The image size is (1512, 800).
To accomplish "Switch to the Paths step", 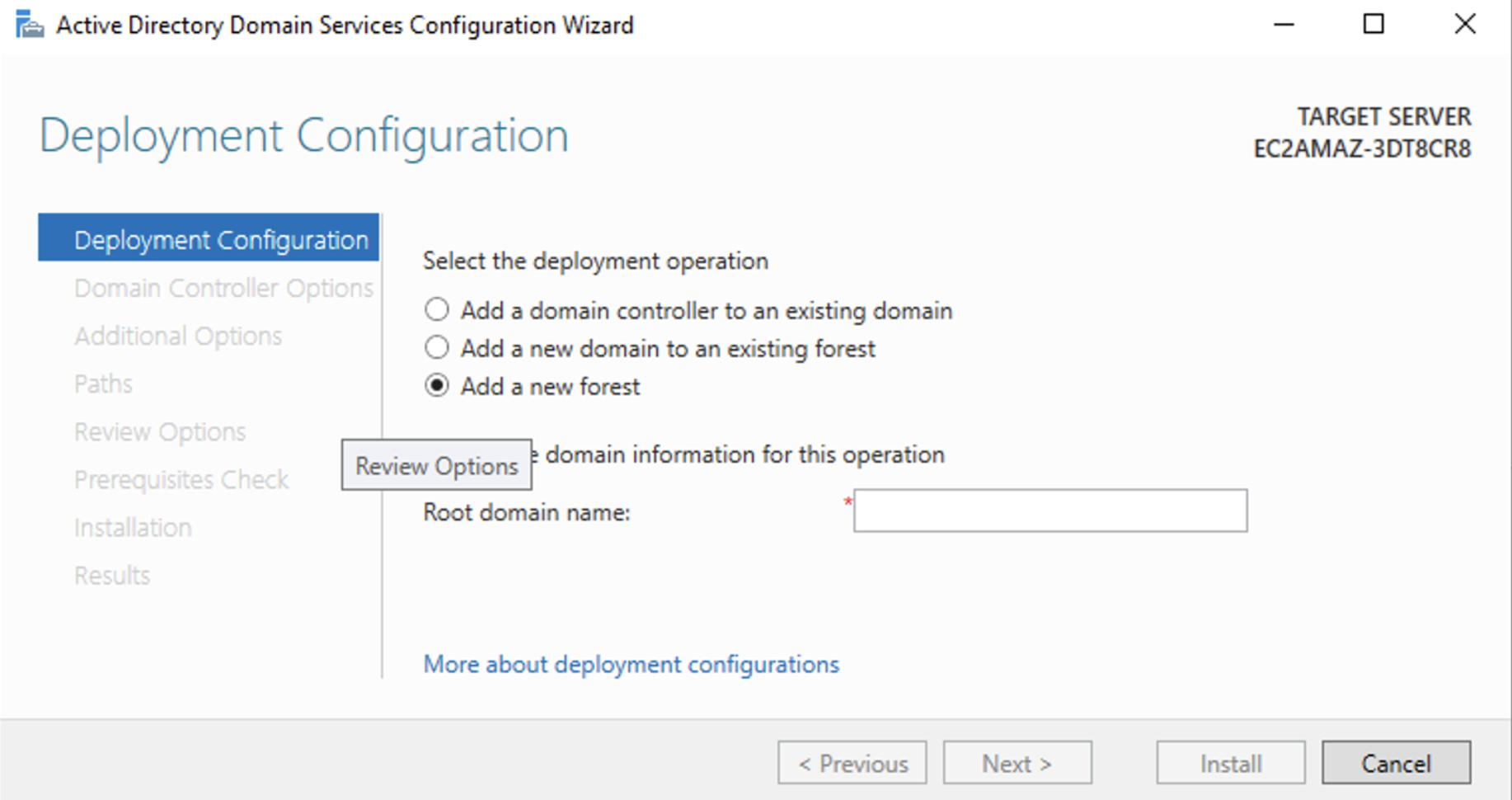I will pyautogui.click(x=103, y=384).
